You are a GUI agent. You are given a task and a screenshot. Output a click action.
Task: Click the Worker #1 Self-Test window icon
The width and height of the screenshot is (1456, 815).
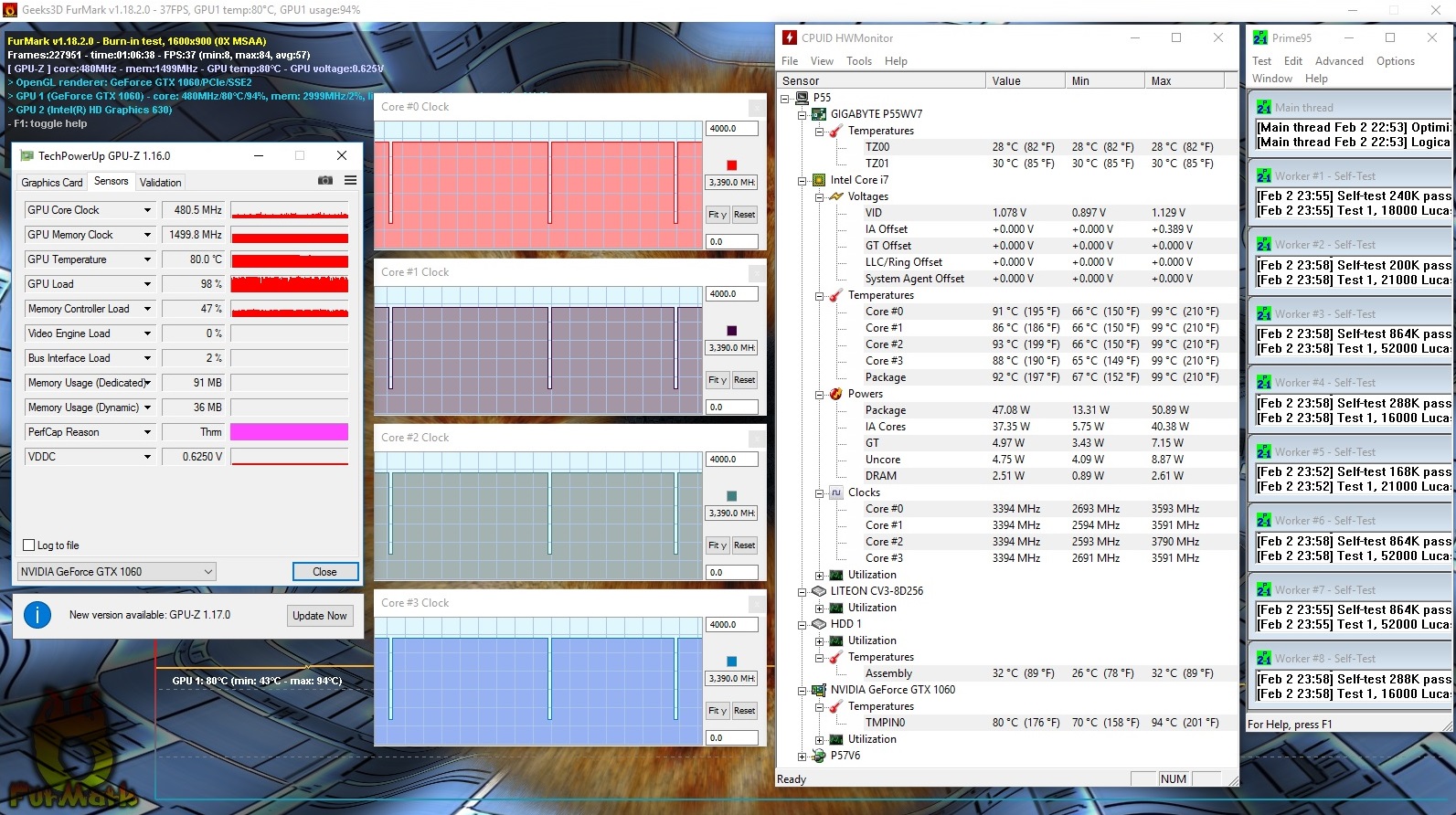1264,175
